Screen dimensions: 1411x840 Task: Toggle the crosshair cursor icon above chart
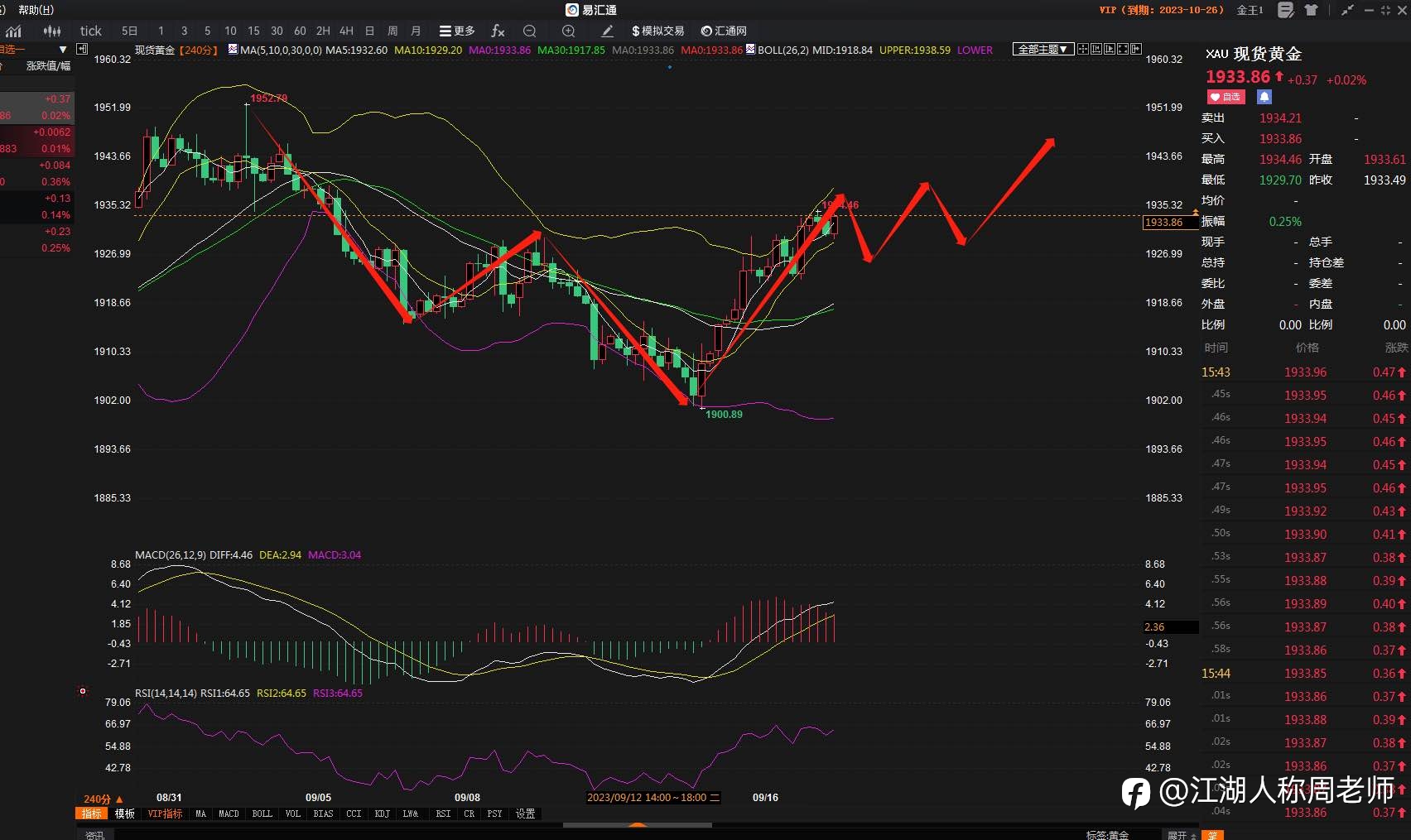pyautogui.click(x=1083, y=49)
